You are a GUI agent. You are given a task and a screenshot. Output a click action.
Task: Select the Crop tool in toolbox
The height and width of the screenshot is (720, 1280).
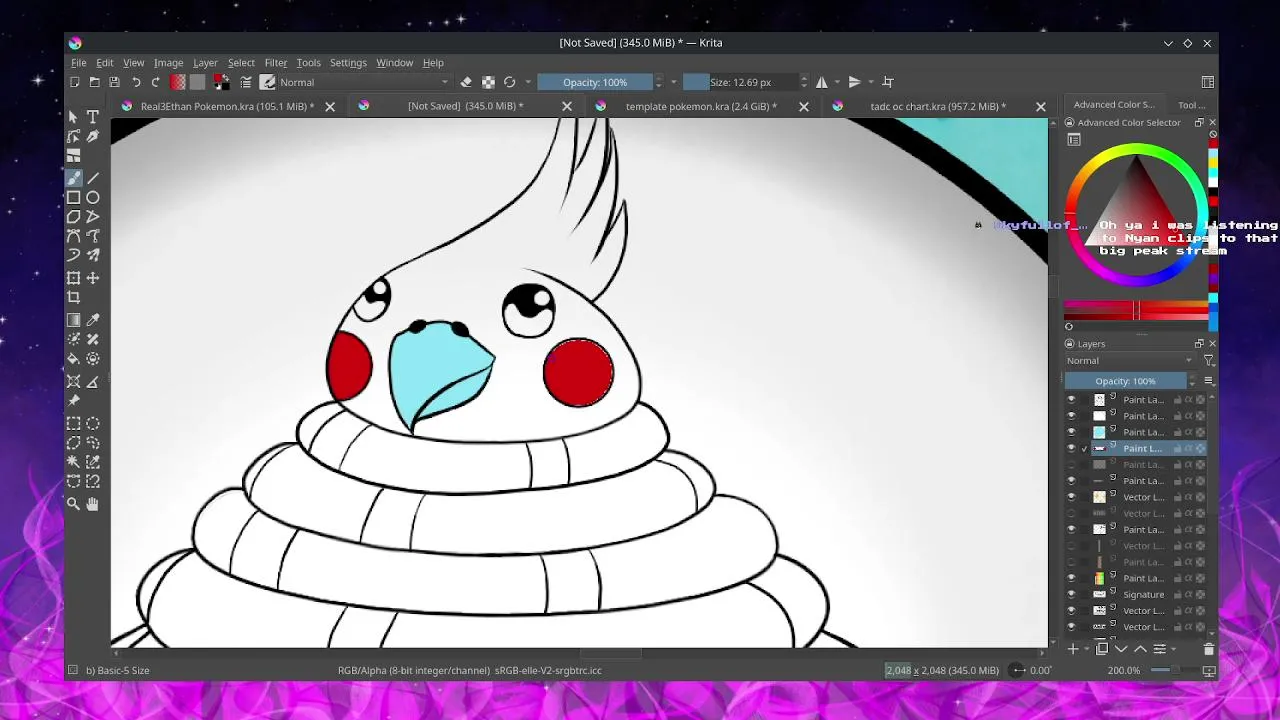pyautogui.click(x=73, y=297)
